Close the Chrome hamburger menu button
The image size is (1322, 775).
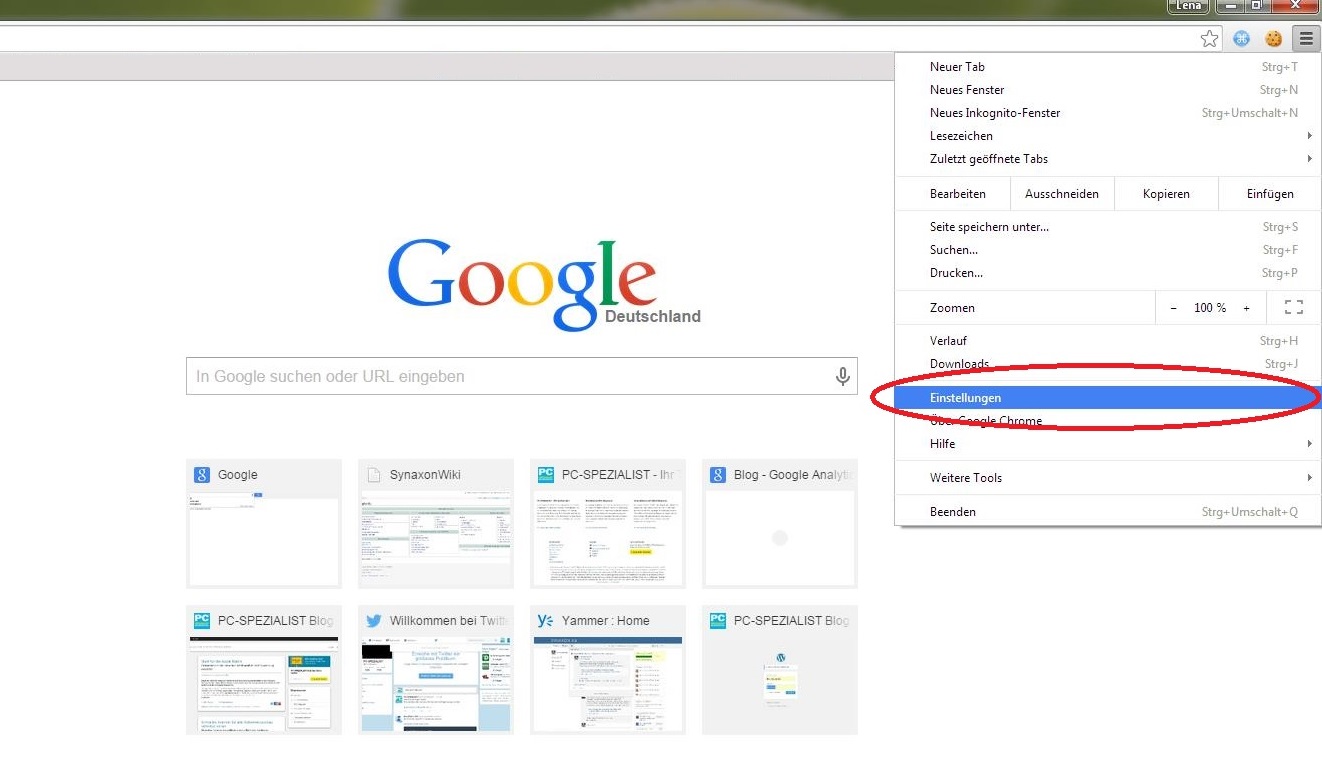point(1305,39)
